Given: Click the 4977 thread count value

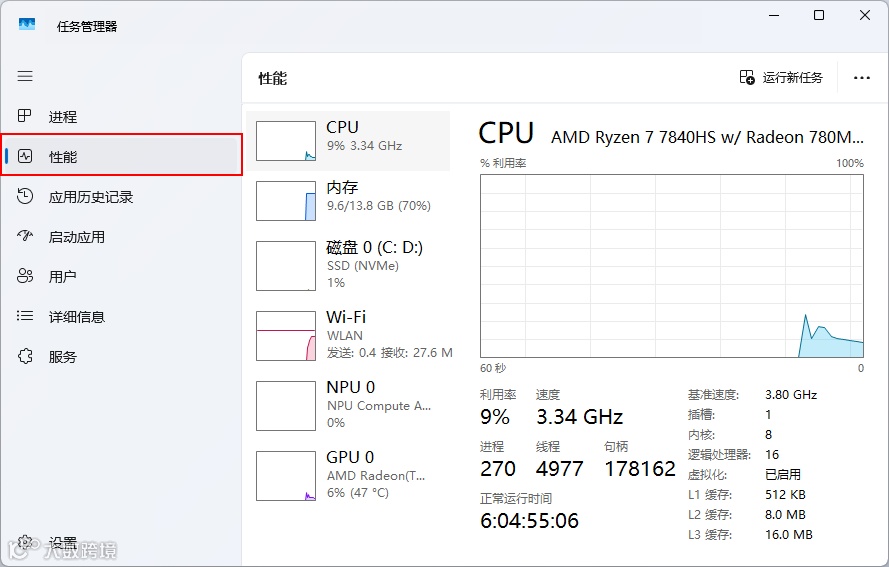Looking at the screenshot, I should pos(560,469).
